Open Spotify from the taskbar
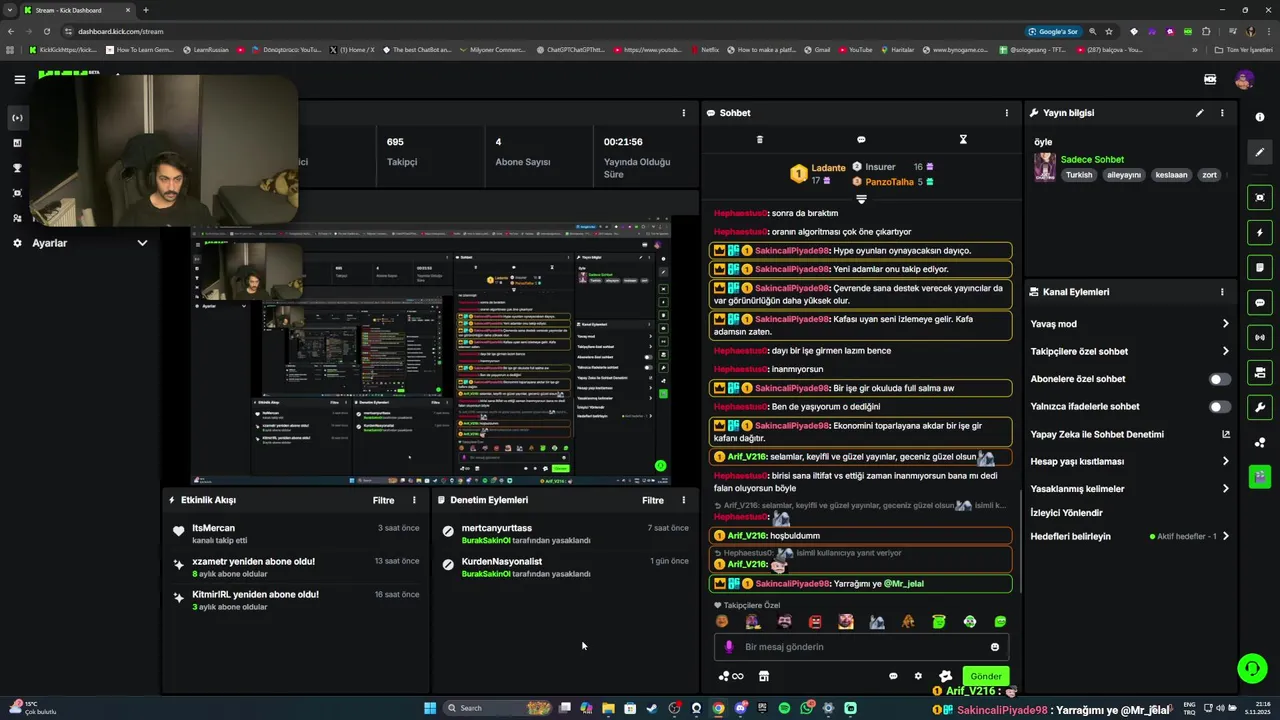1280x720 pixels. [784, 708]
